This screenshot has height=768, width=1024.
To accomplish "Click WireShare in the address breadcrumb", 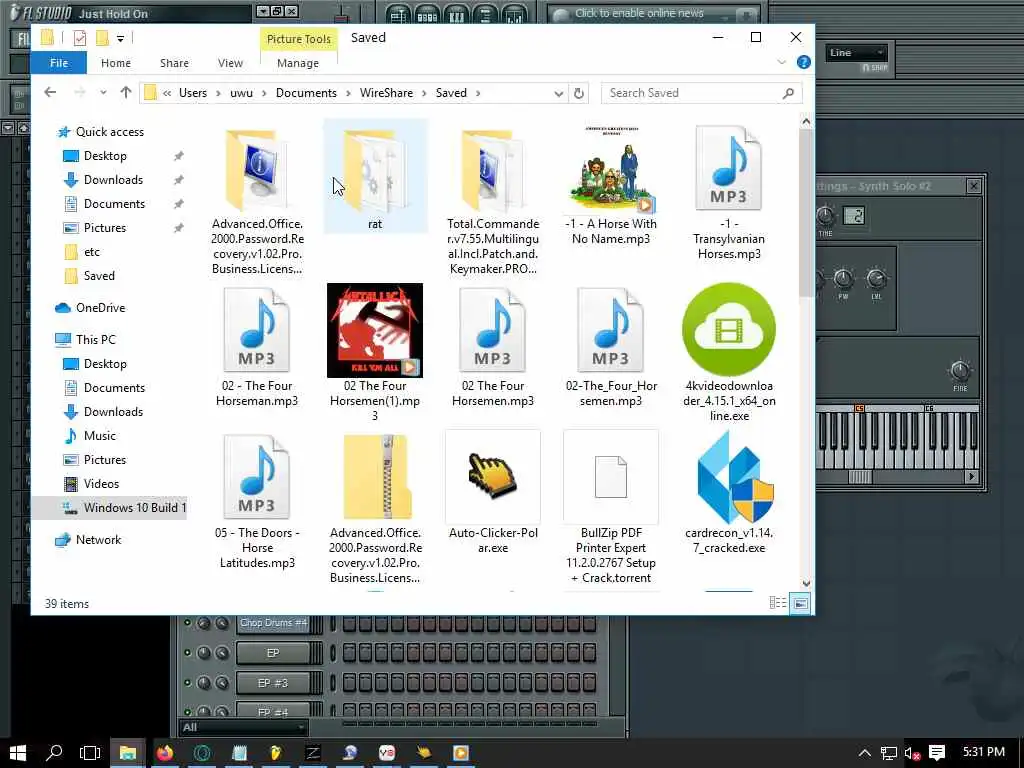I will point(386,93).
